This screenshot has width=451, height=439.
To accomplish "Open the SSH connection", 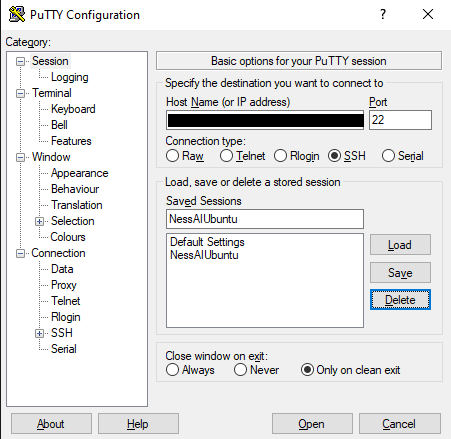I will pos(312,424).
